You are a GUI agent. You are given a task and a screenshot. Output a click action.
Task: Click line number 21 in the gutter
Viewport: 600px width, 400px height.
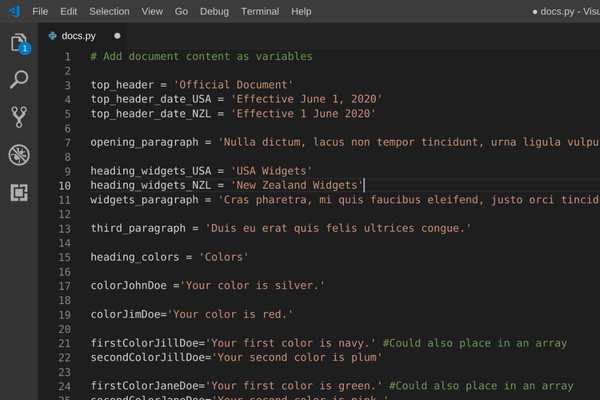(65, 343)
